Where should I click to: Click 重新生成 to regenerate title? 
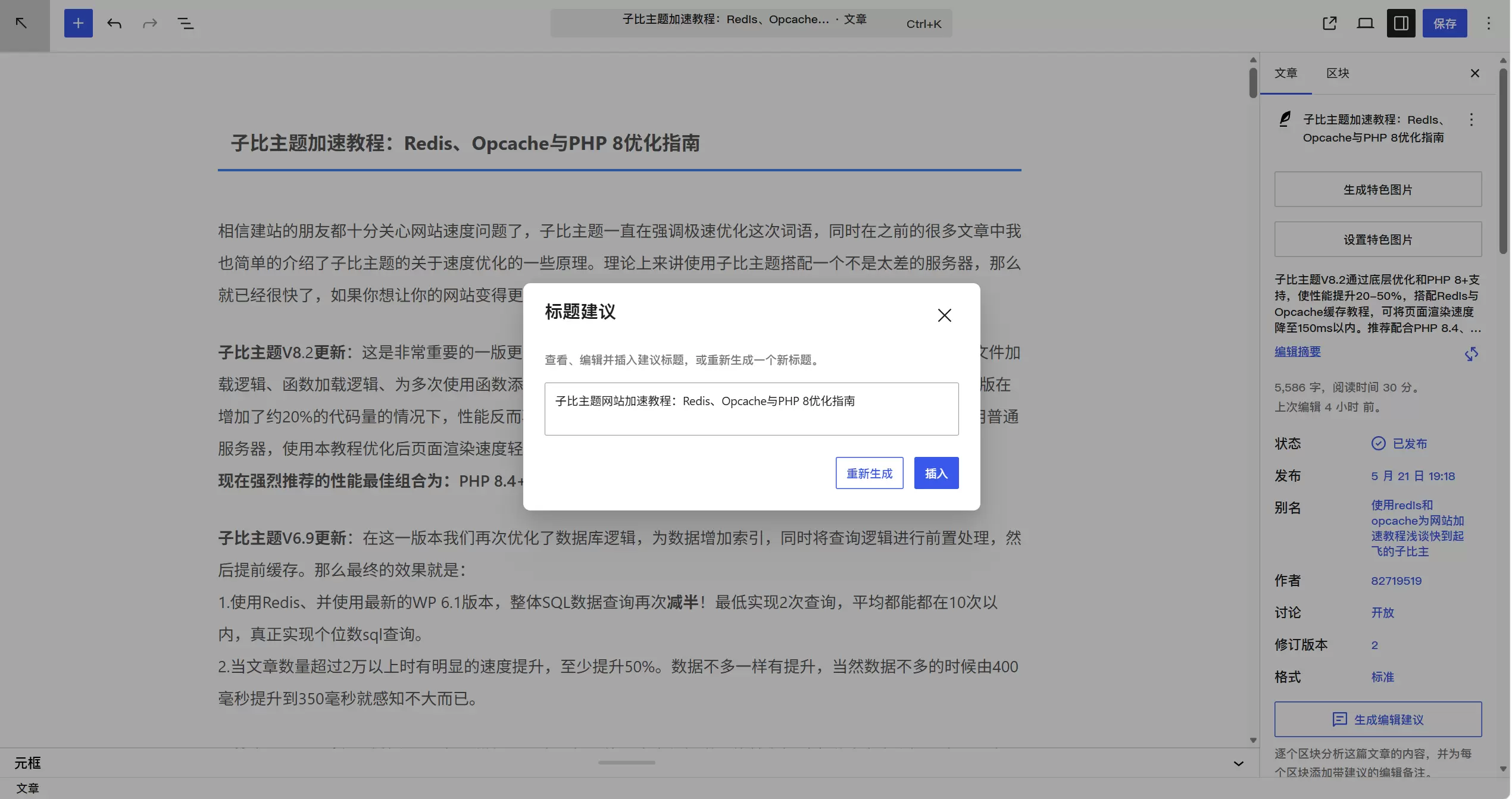click(869, 473)
